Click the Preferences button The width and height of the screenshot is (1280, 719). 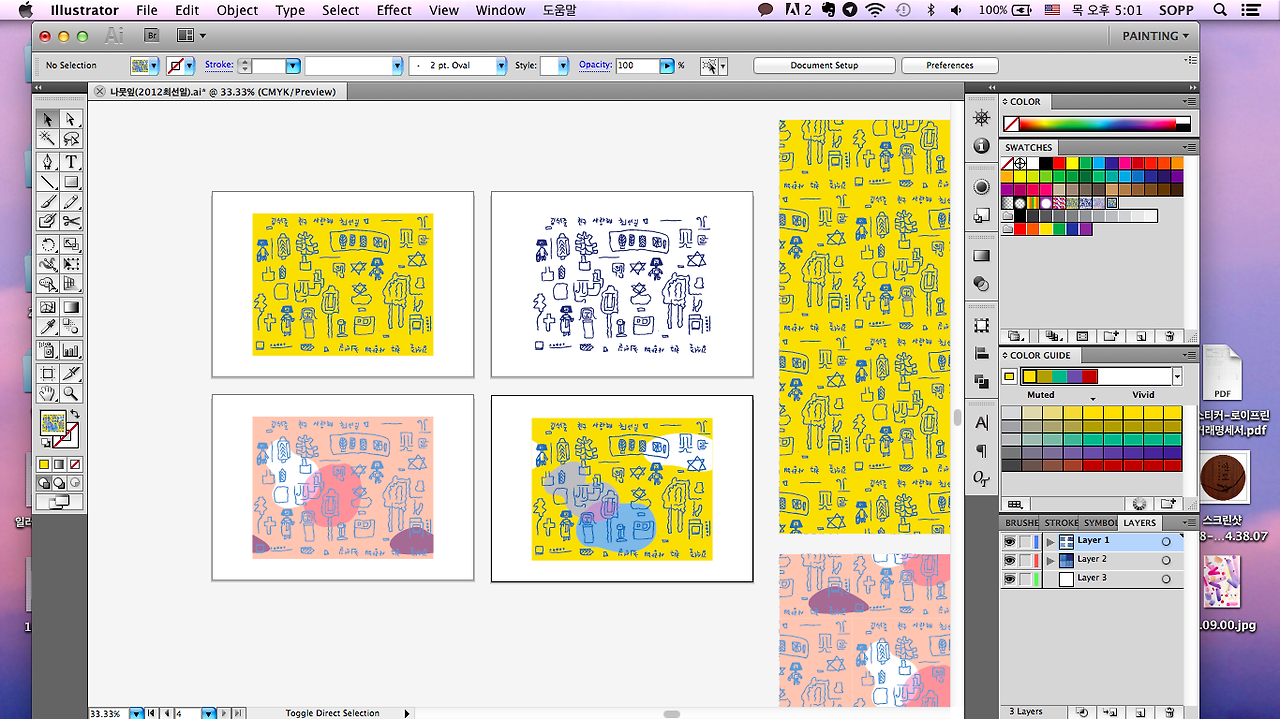point(950,66)
